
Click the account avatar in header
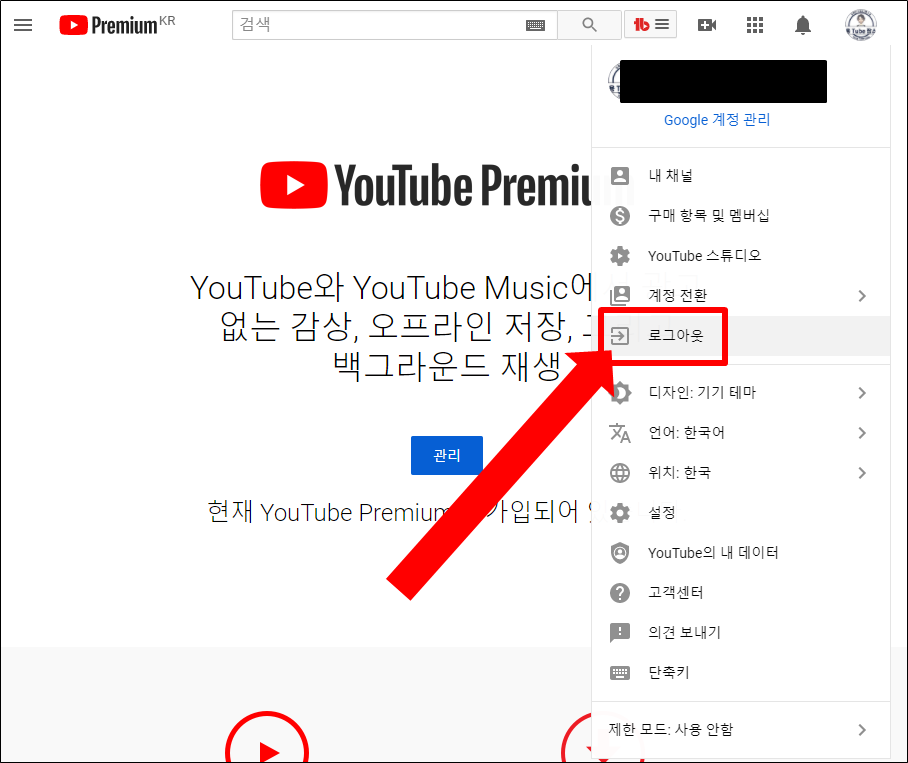(861, 25)
